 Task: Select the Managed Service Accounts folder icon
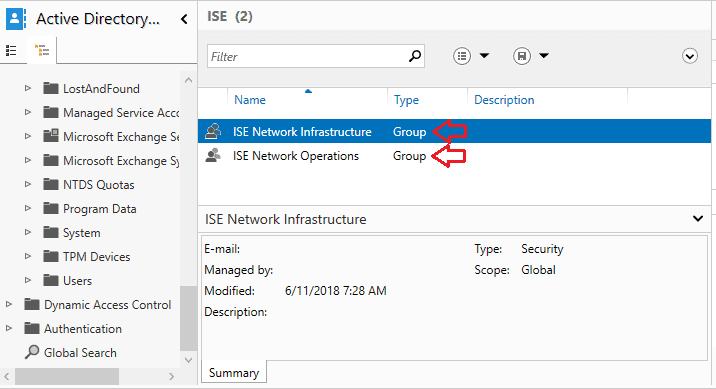(51, 112)
